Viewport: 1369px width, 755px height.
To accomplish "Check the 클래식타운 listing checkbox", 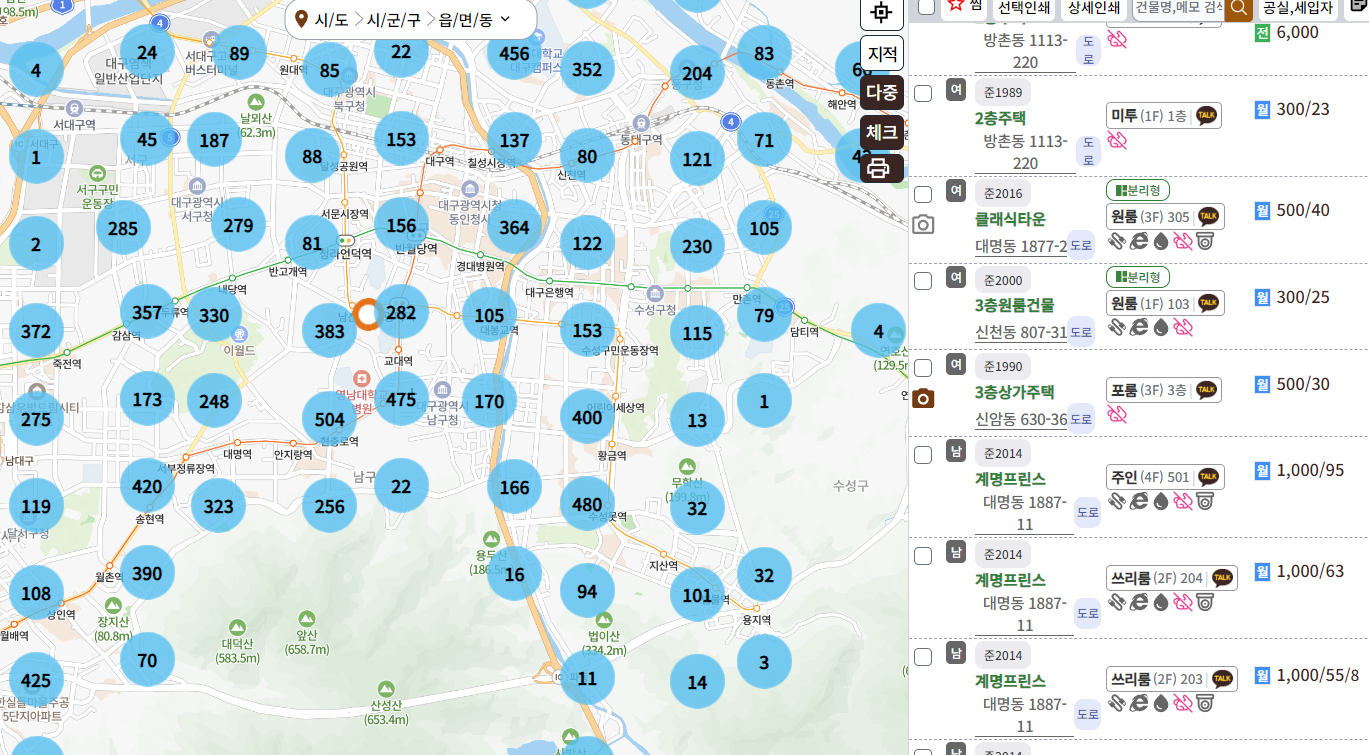I will (924, 193).
